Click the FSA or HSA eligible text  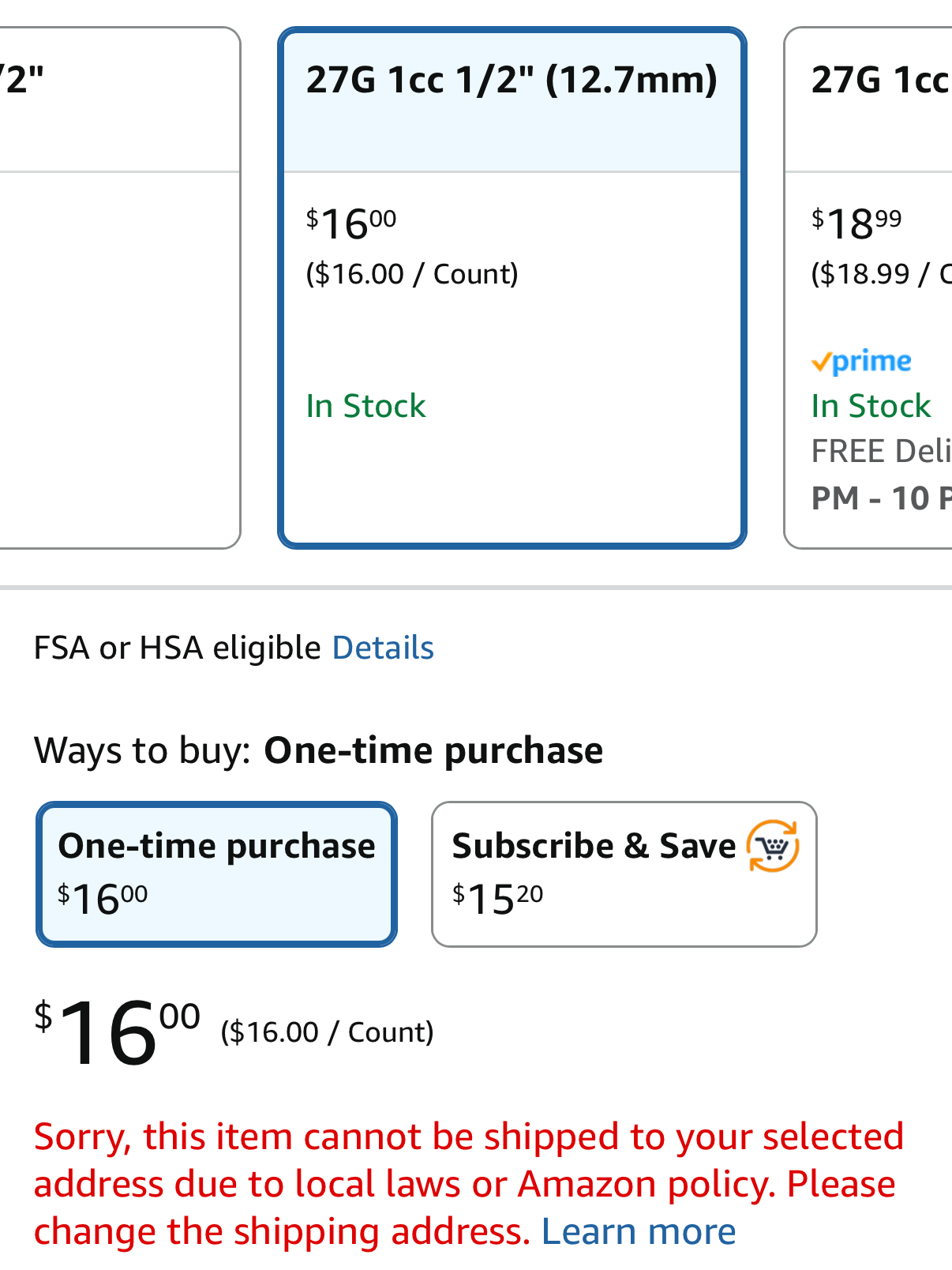(x=177, y=648)
